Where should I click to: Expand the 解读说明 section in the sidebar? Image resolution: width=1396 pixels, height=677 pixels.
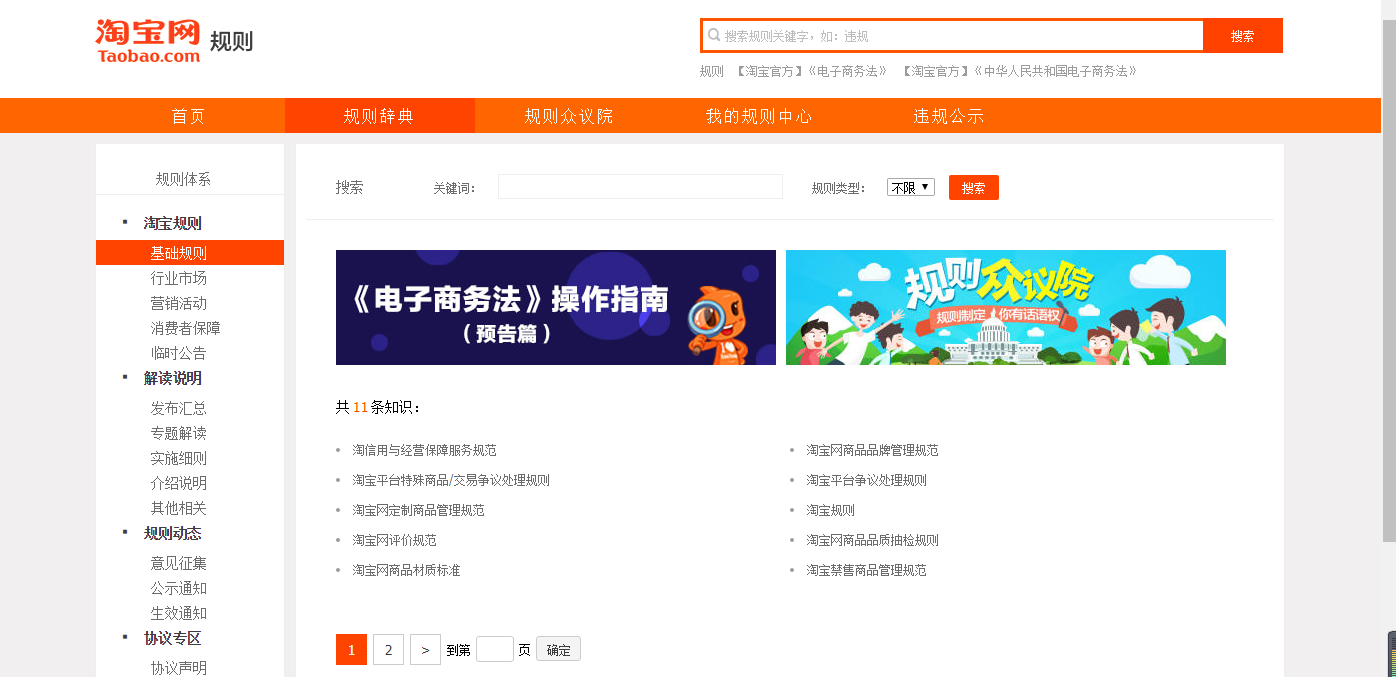click(172, 378)
